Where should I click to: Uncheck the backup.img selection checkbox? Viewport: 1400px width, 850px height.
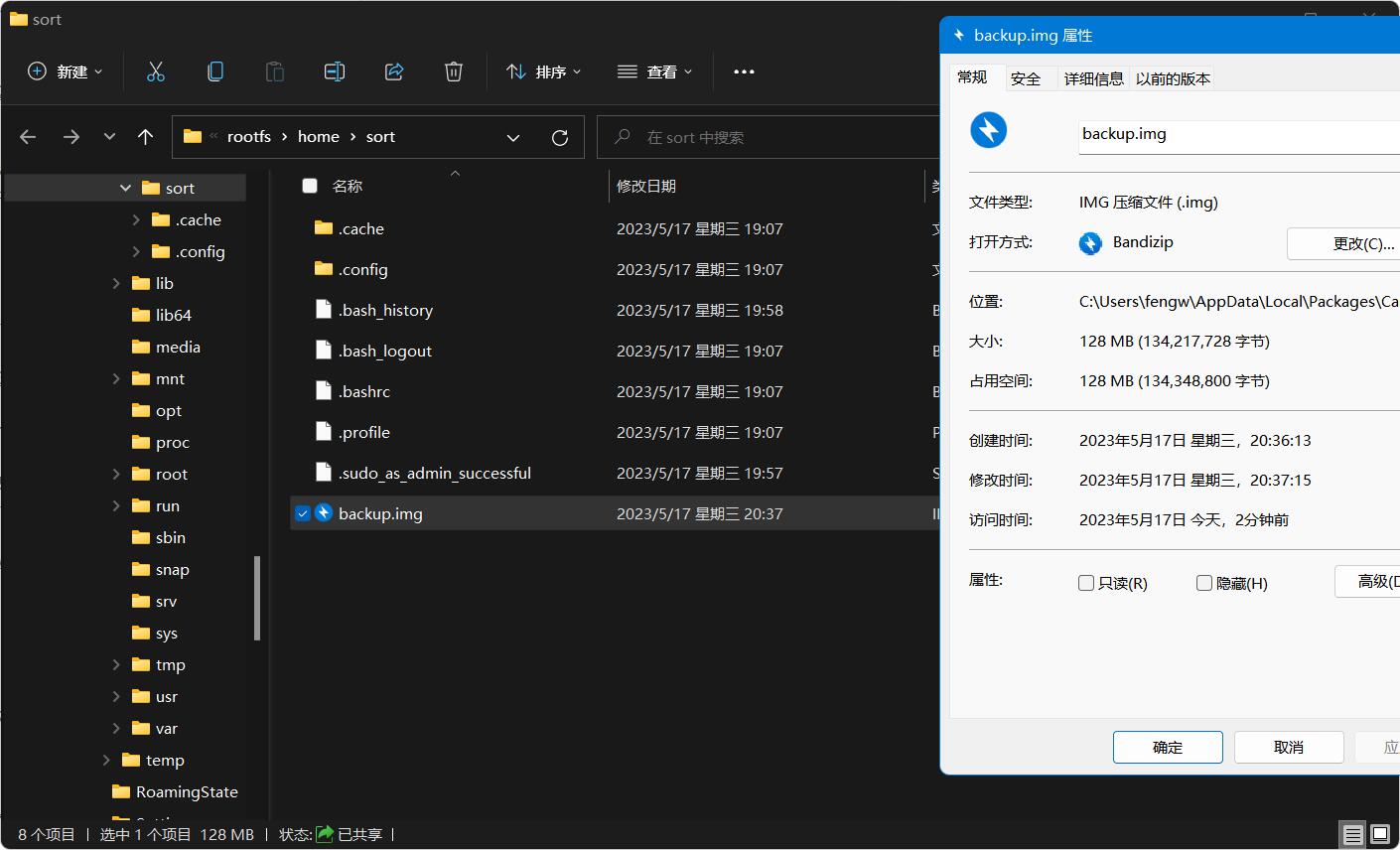pyautogui.click(x=303, y=513)
